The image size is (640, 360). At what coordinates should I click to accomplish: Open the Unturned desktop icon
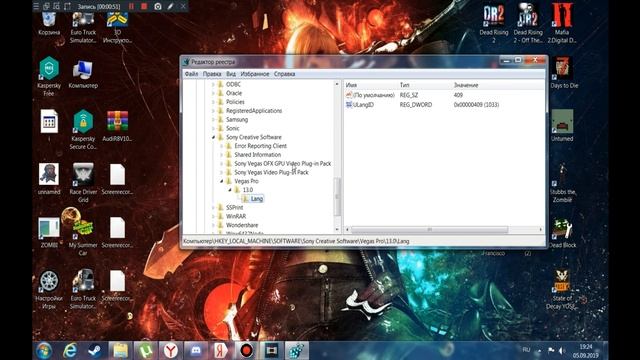point(562,125)
